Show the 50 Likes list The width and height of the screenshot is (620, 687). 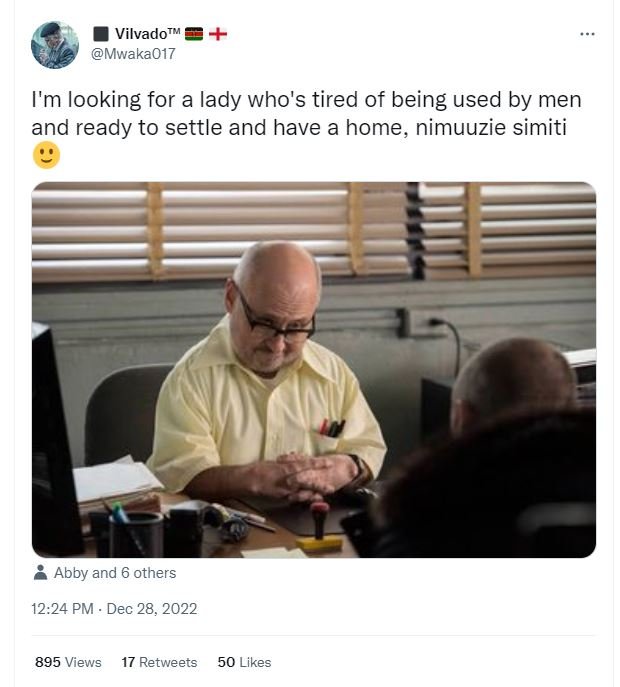point(244,662)
